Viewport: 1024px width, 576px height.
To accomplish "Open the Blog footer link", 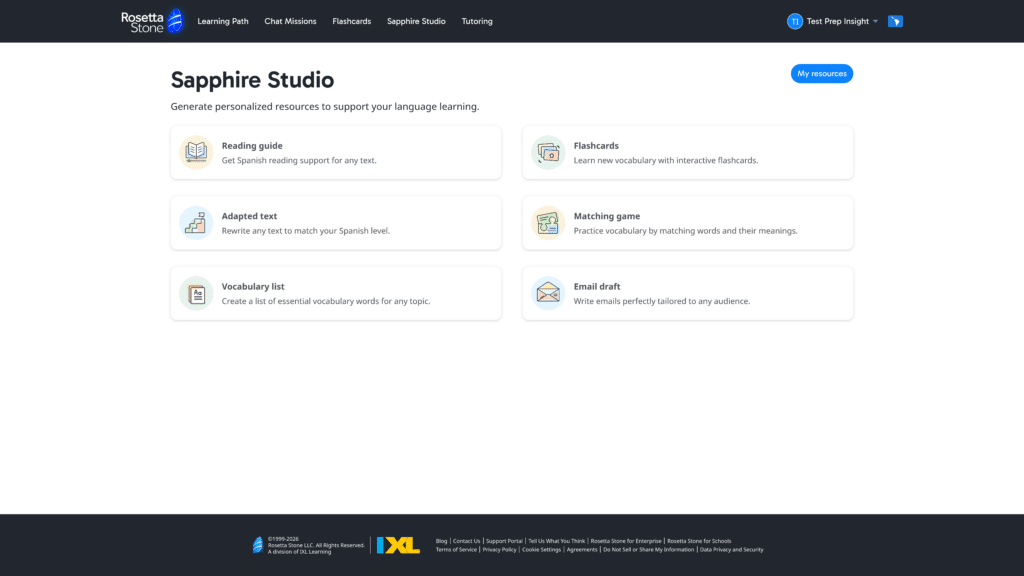I will 441,541.
